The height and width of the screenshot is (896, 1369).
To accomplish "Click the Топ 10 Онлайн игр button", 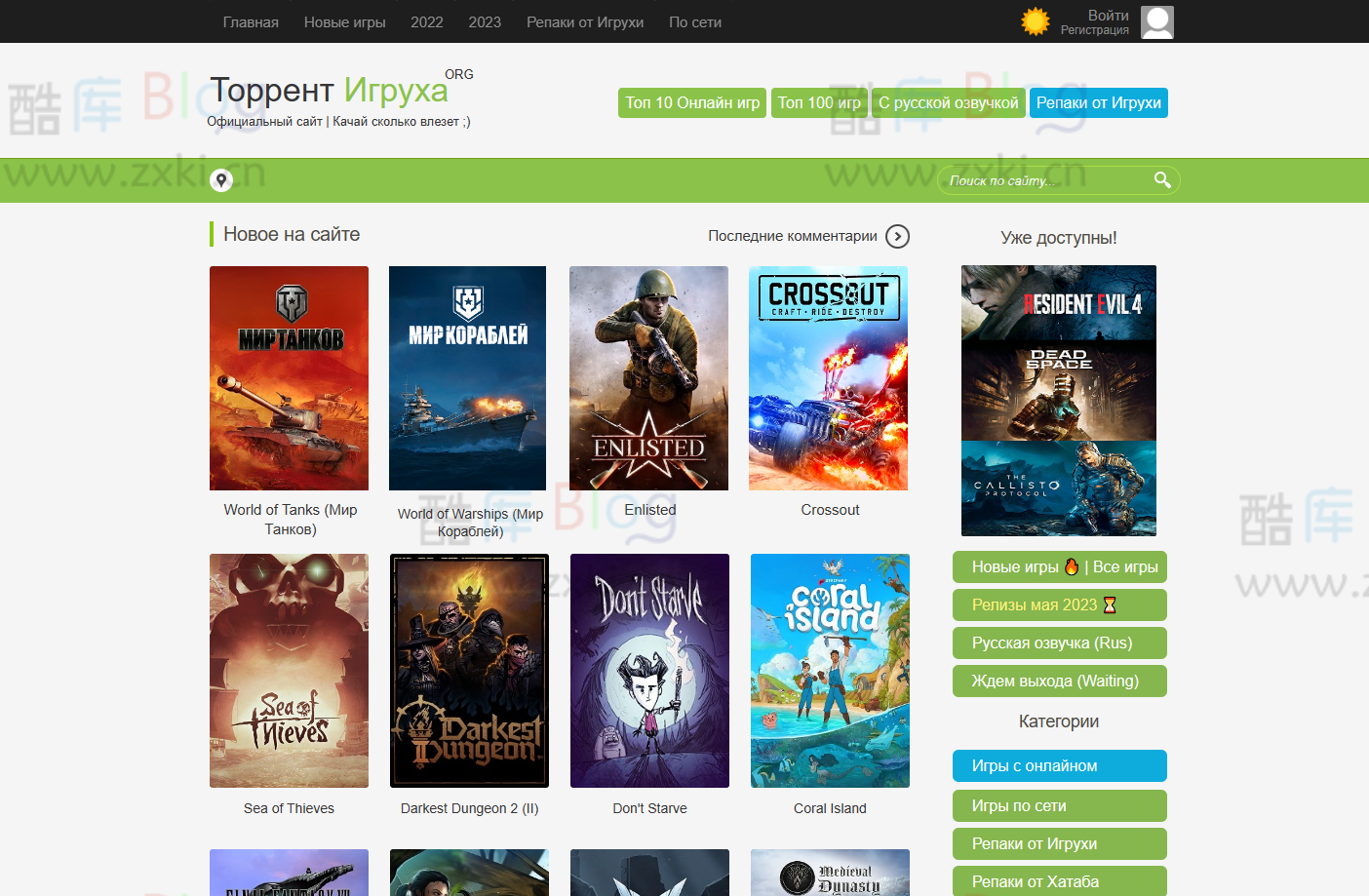I will click(x=692, y=103).
